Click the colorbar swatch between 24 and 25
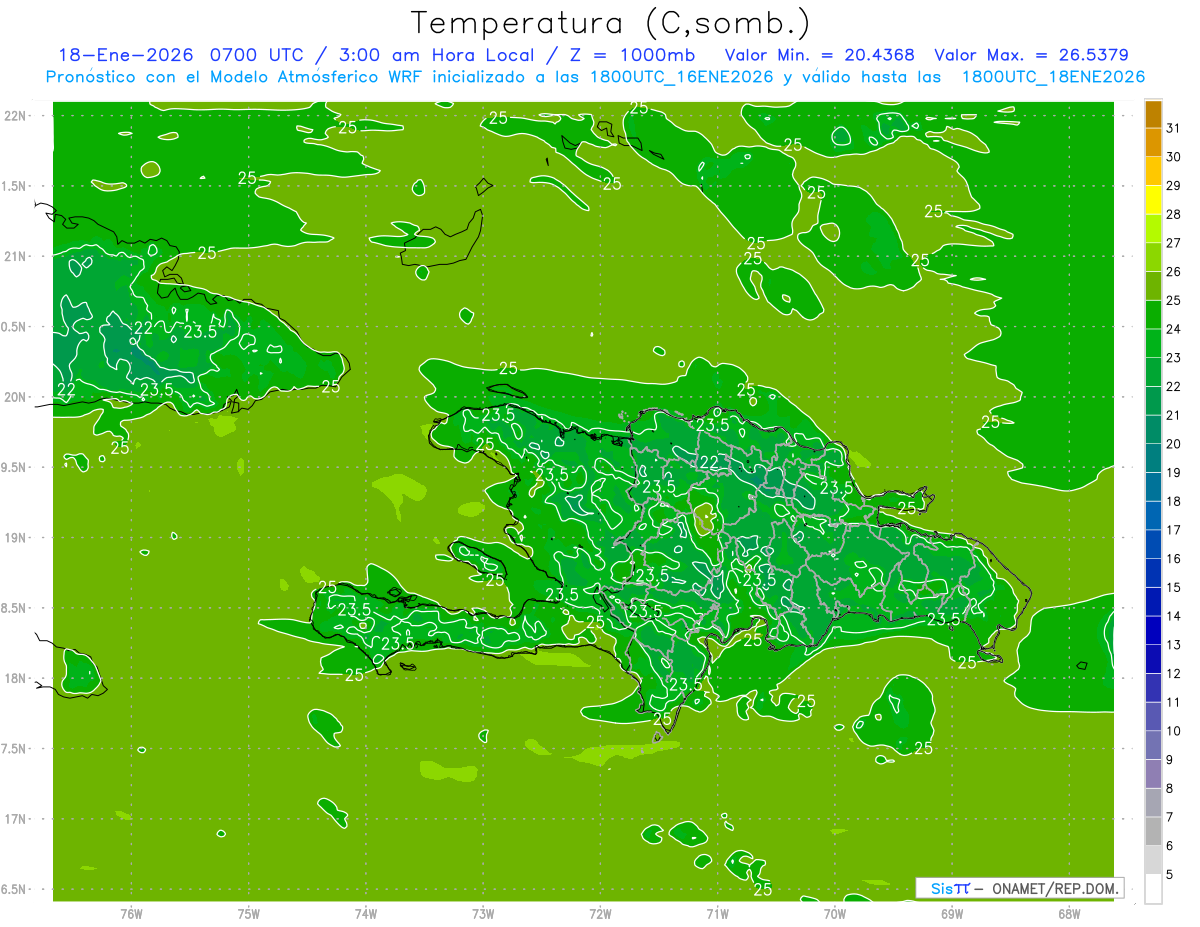1200x927 pixels. (x=1153, y=315)
